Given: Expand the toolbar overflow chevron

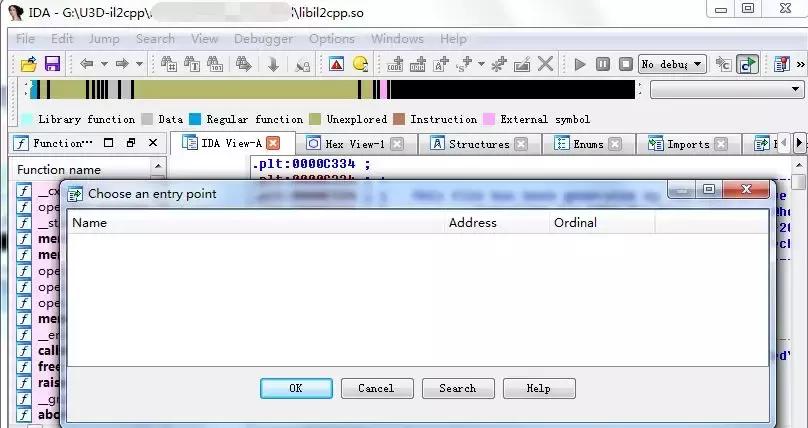Looking at the screenshot, I should tap(800, 64).
